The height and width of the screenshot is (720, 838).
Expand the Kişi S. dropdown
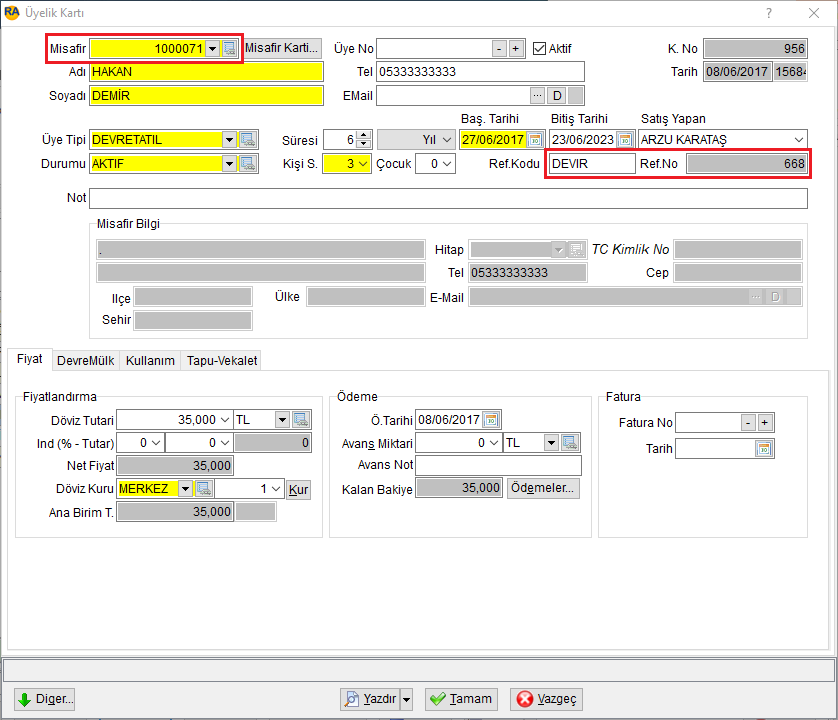tap(363, 164)
